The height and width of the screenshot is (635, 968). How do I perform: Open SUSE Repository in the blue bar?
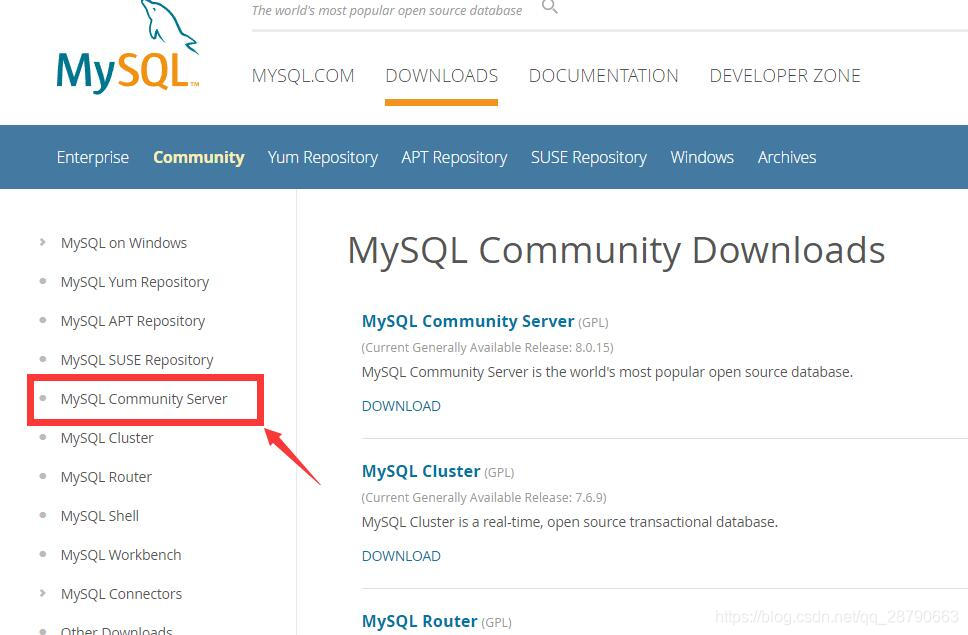(589, 157)
